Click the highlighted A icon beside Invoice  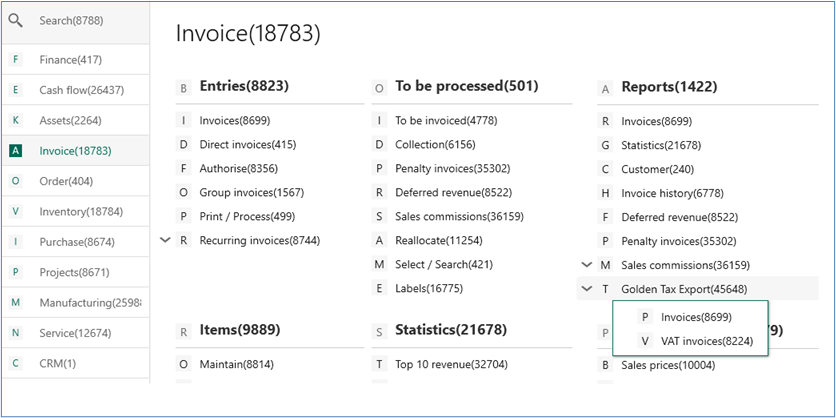point(15,151)
